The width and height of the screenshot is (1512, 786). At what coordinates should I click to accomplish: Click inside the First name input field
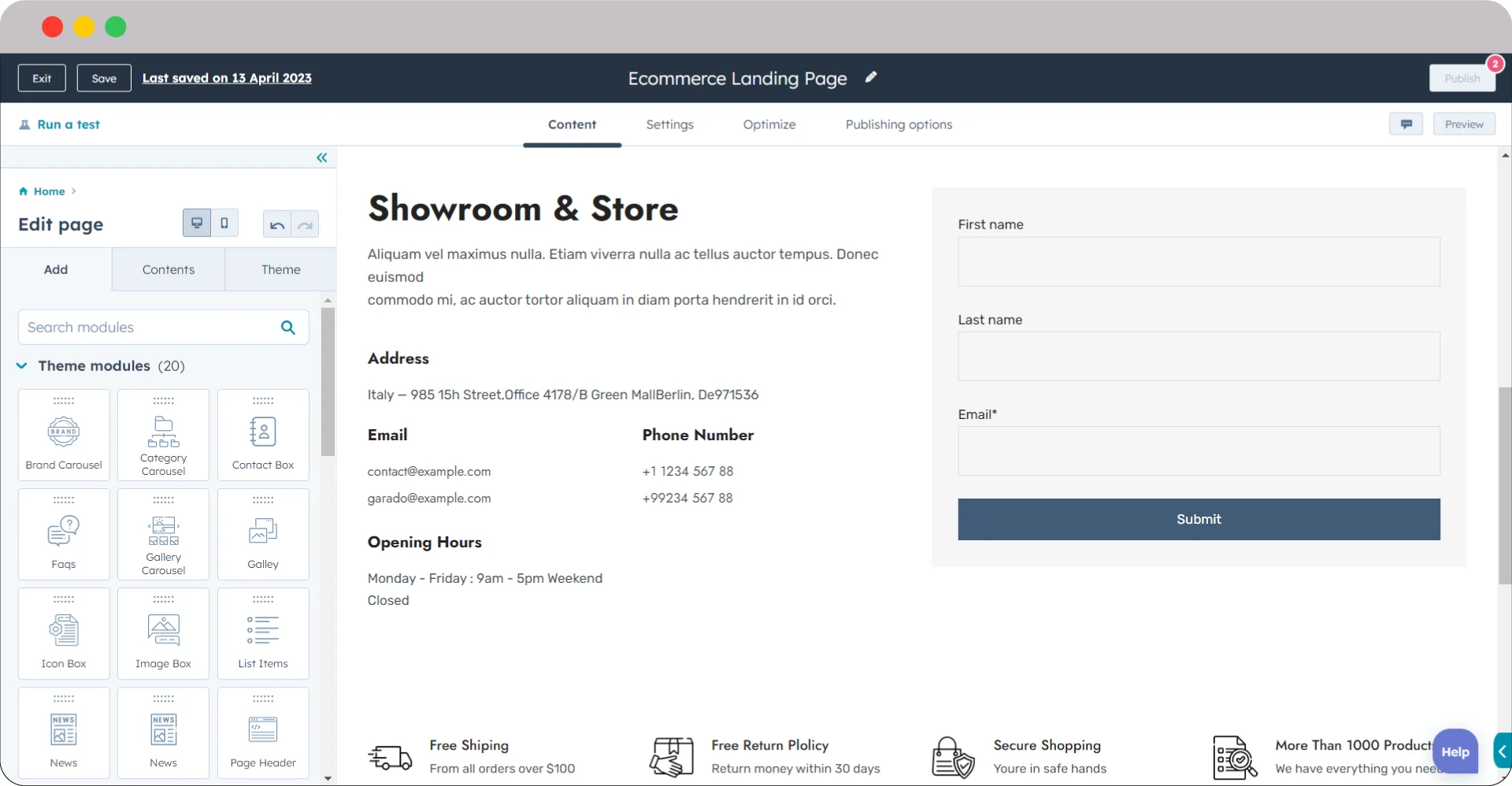pos(1198,261)
